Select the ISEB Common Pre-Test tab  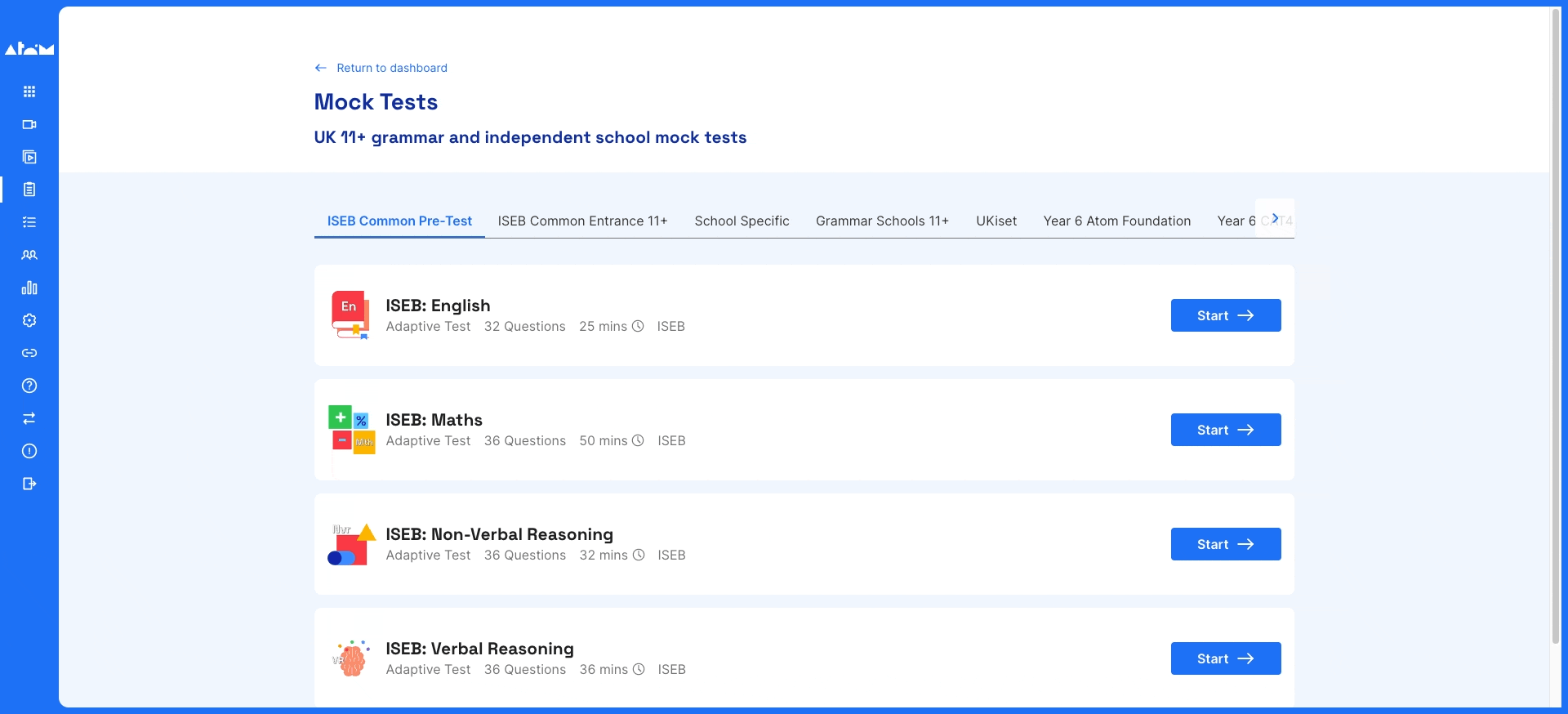(399, 221)
